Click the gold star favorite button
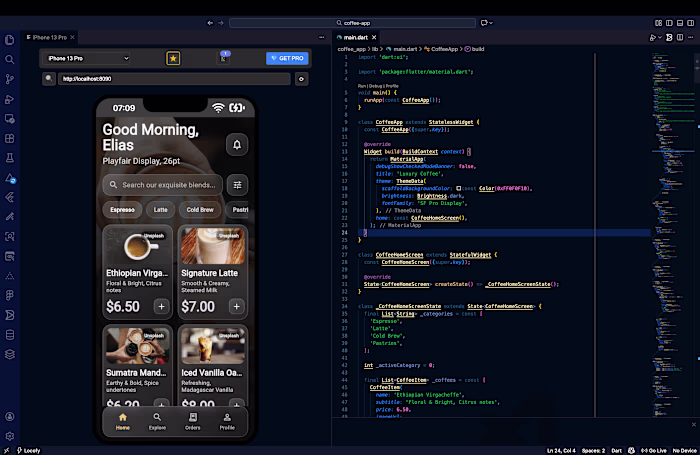This screenshot has width=700, height=455. pyautogui.click(x=173, y=58)
